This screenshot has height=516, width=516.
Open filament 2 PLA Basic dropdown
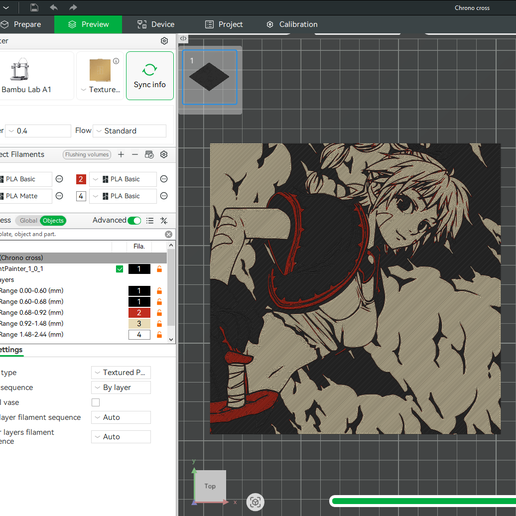pos(123,179)
